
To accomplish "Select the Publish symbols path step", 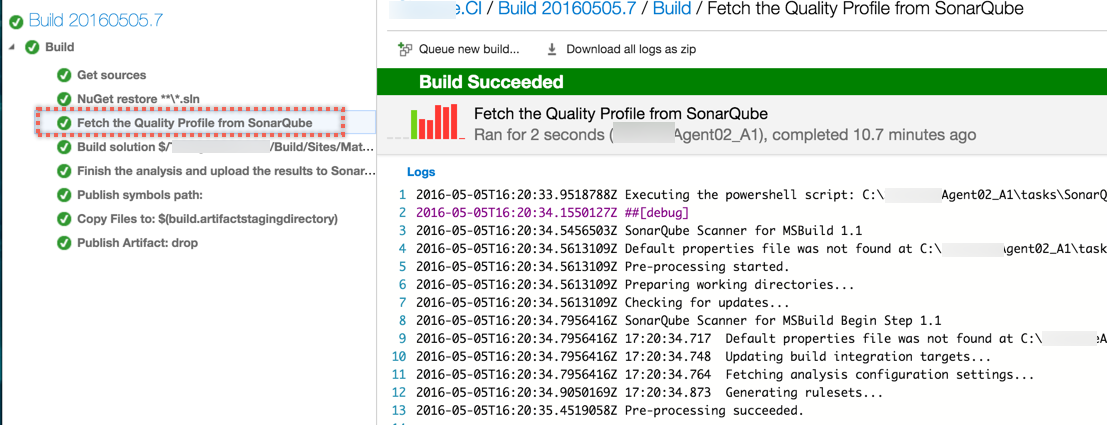I will pyautogui.click(x=140, y=195).
